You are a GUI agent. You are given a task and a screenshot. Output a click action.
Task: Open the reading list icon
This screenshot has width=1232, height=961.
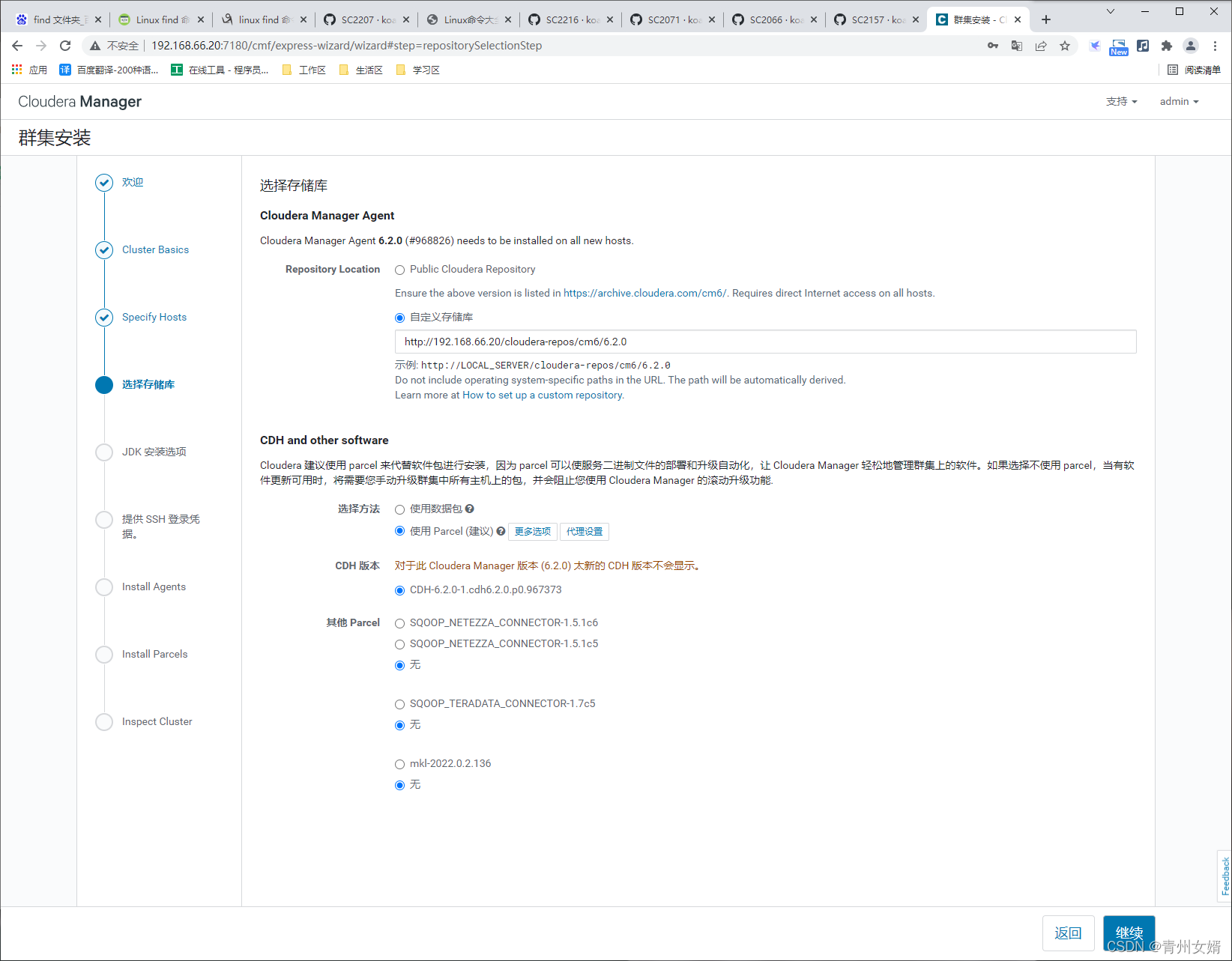pos(1173,70)
